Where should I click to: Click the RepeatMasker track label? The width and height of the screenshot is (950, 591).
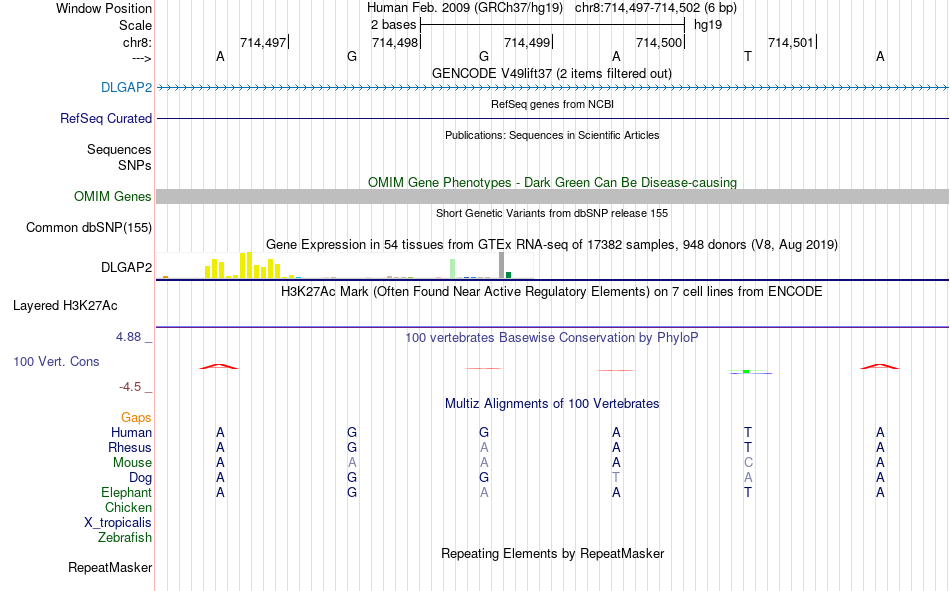pos(110,567)
